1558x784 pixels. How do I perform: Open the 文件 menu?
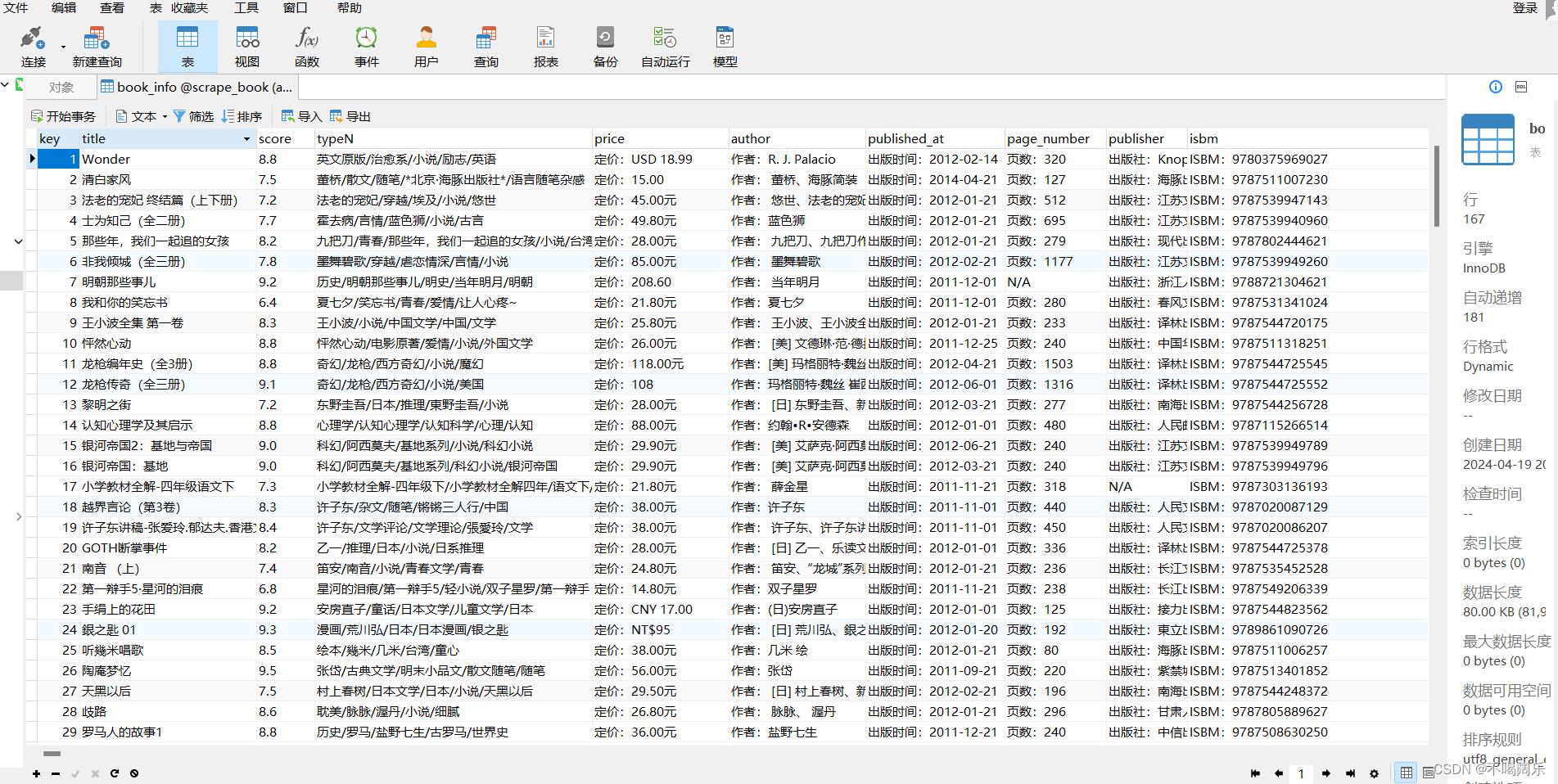click(x=16, y=7)
